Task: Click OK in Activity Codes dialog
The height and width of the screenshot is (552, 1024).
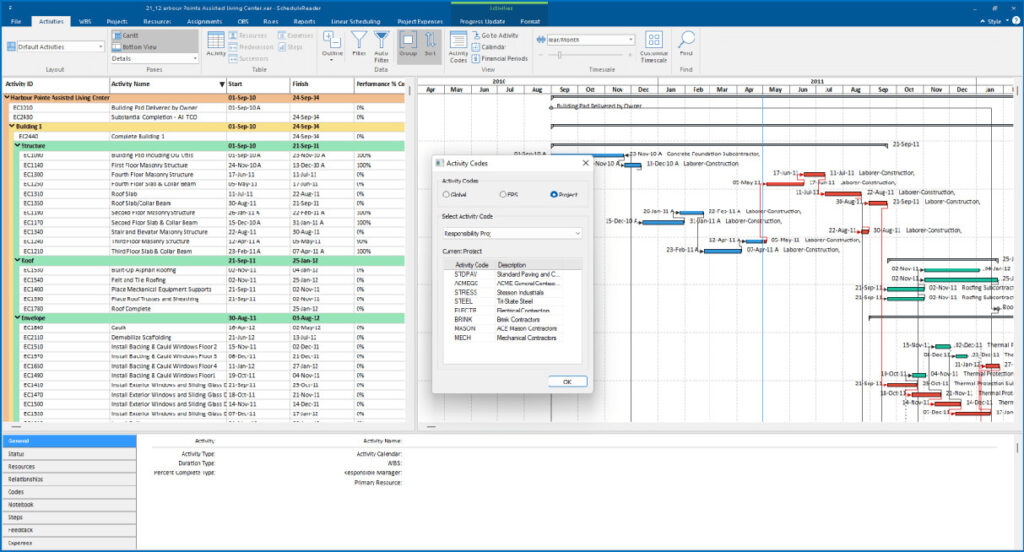Action: pyautogui.click(x=567, y=382)
